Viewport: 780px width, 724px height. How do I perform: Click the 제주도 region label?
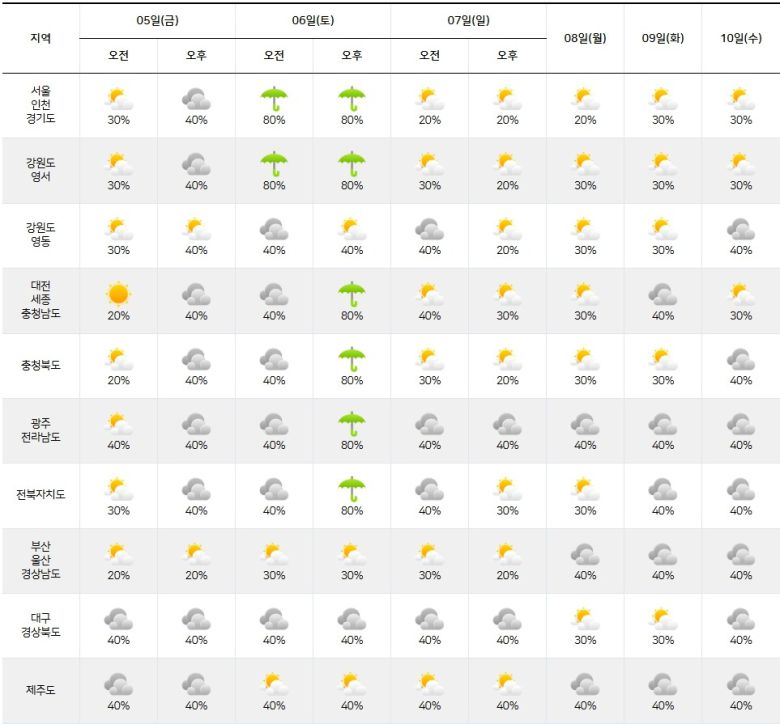click(x=40, y=690)
